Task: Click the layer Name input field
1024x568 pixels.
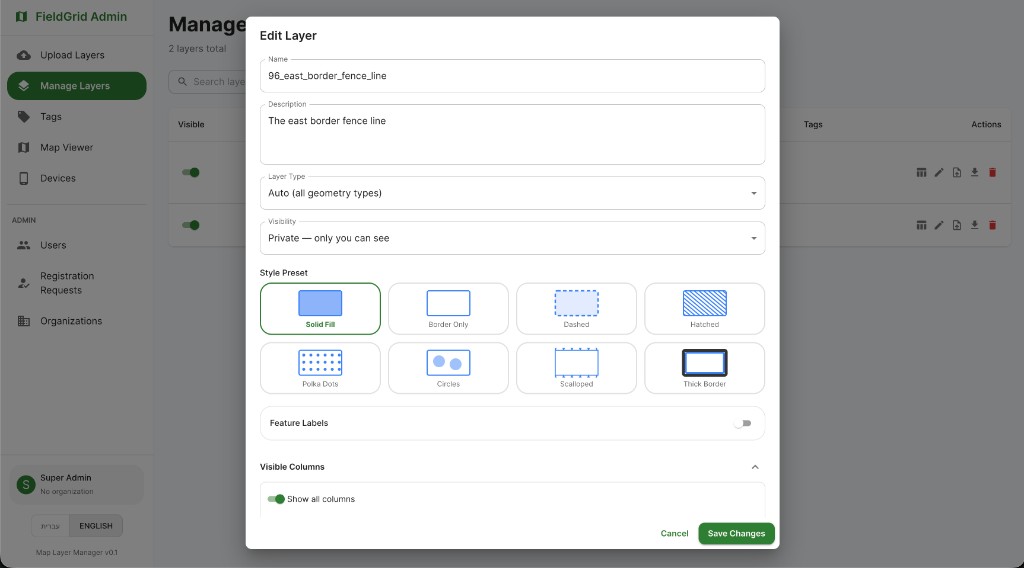Action: (x=513, y=76)
